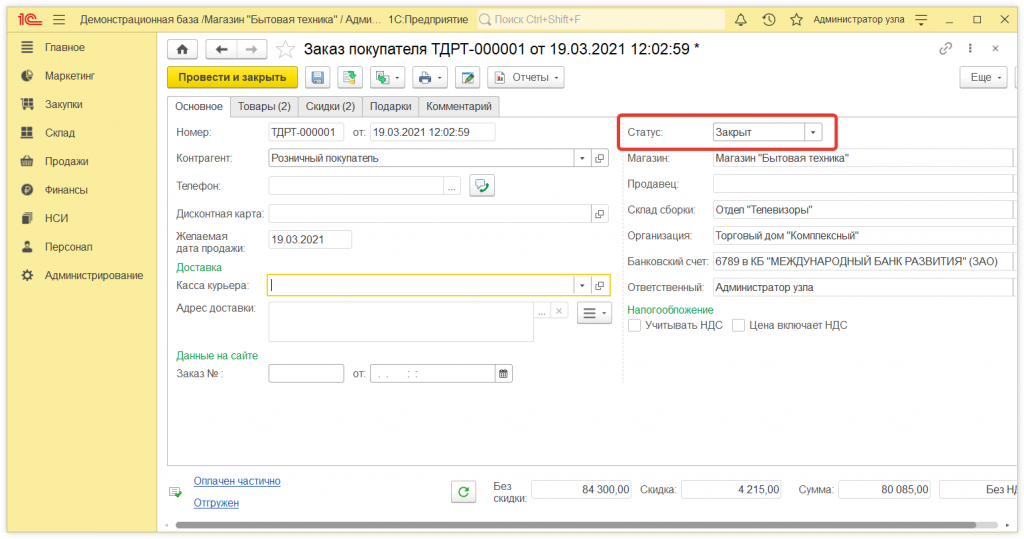The image size is (1024, 539).
Task: Open the Продажи section in sidebar
Action: tap(66, 161)
